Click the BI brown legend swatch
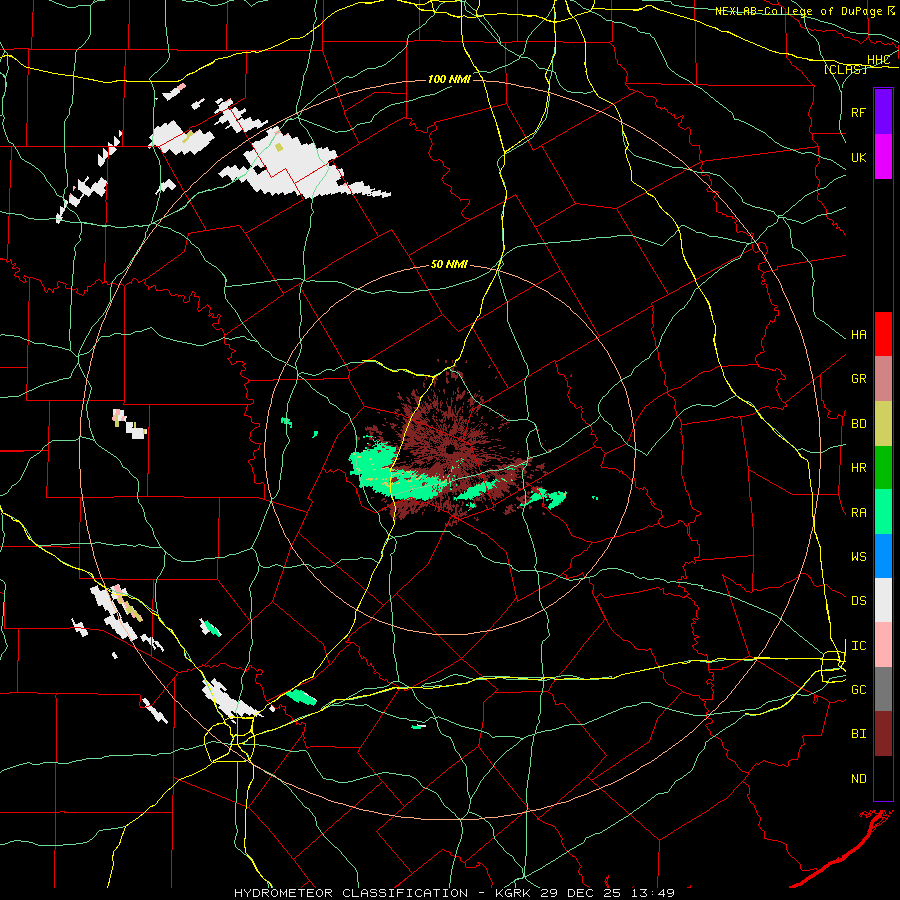 [x=883, y=734]
